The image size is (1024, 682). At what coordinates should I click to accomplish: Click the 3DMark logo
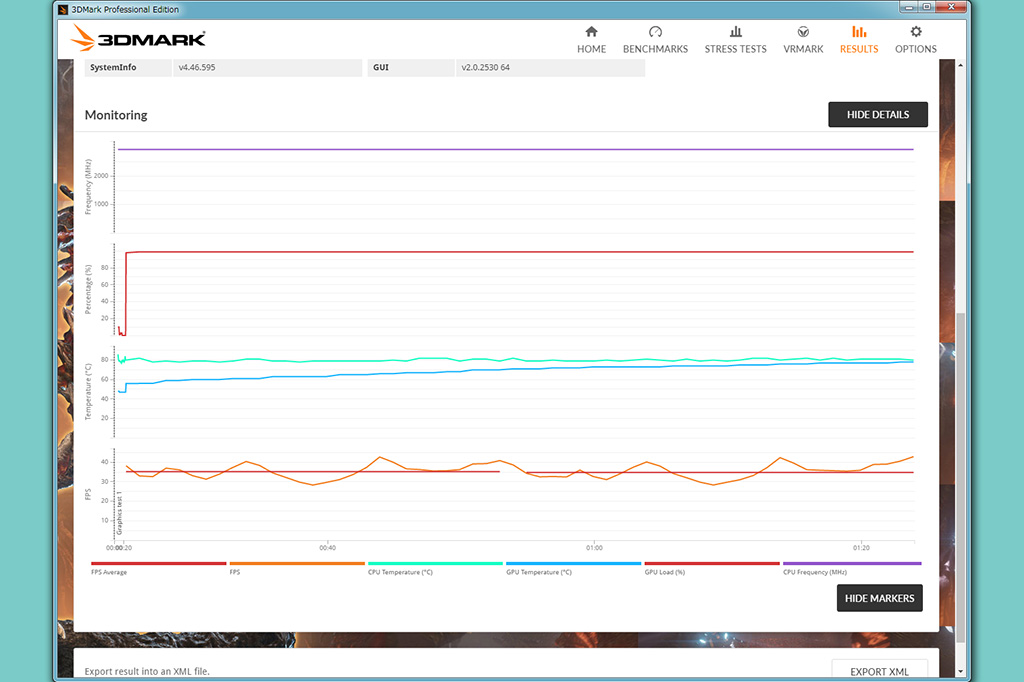click(x=138, y=38)
